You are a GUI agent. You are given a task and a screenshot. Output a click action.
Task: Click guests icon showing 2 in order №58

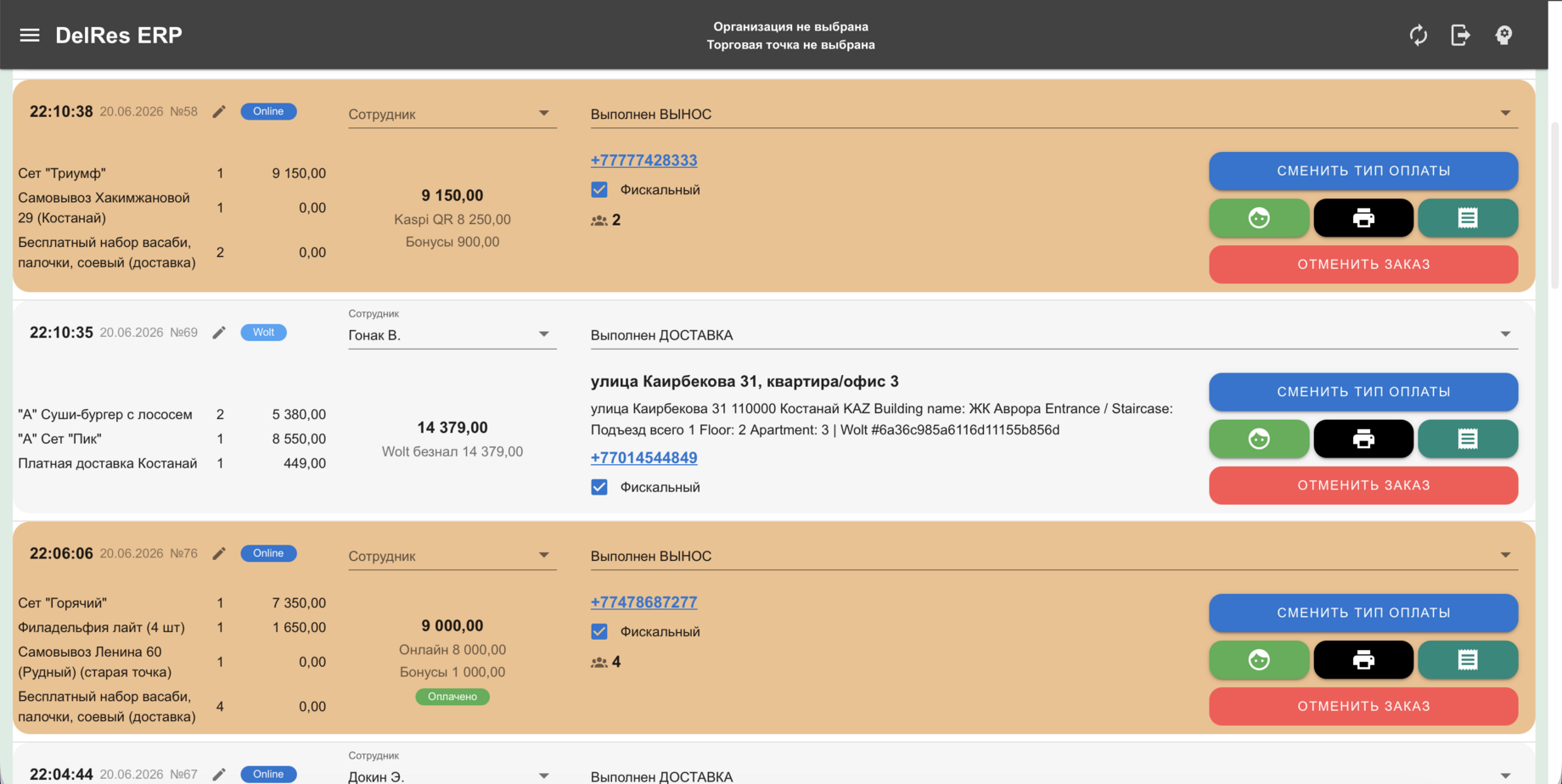[599, 221]
